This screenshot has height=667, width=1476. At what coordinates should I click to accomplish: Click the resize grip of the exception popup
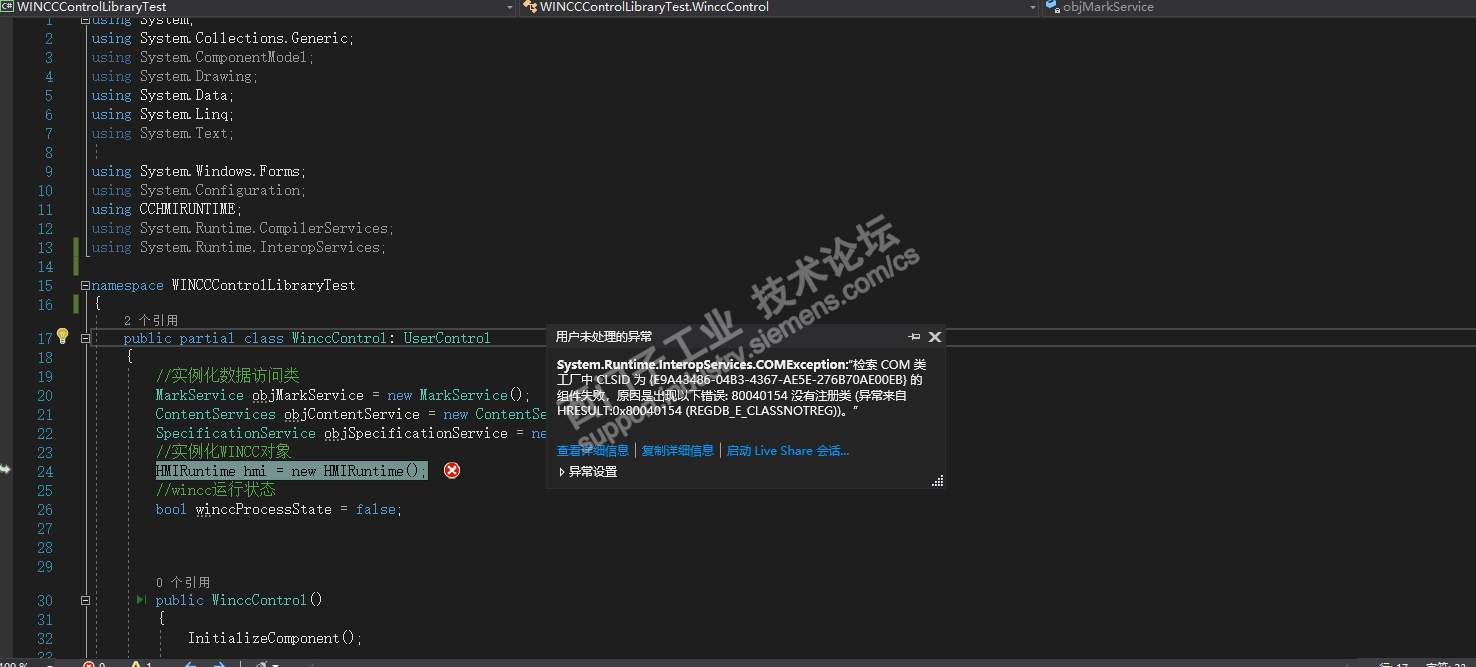click(x=937, y=481)
